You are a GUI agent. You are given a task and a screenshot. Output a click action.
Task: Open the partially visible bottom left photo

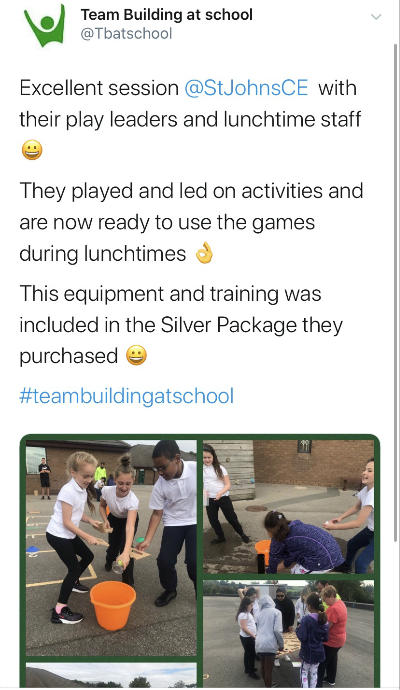(111, 675)
